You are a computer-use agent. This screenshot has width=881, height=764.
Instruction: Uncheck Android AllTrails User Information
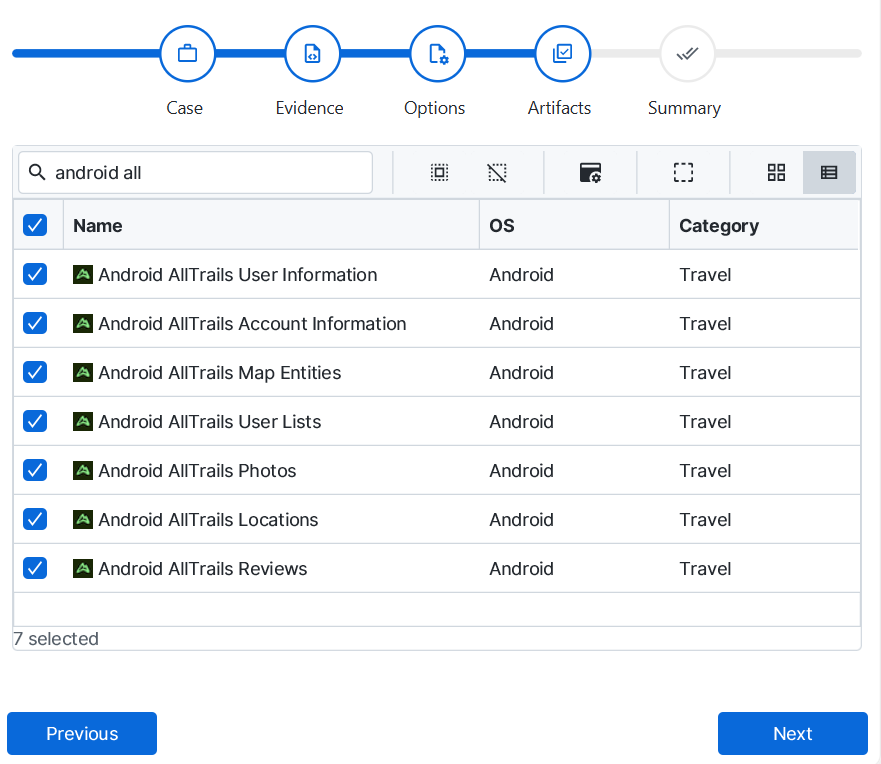pos(35,274)
